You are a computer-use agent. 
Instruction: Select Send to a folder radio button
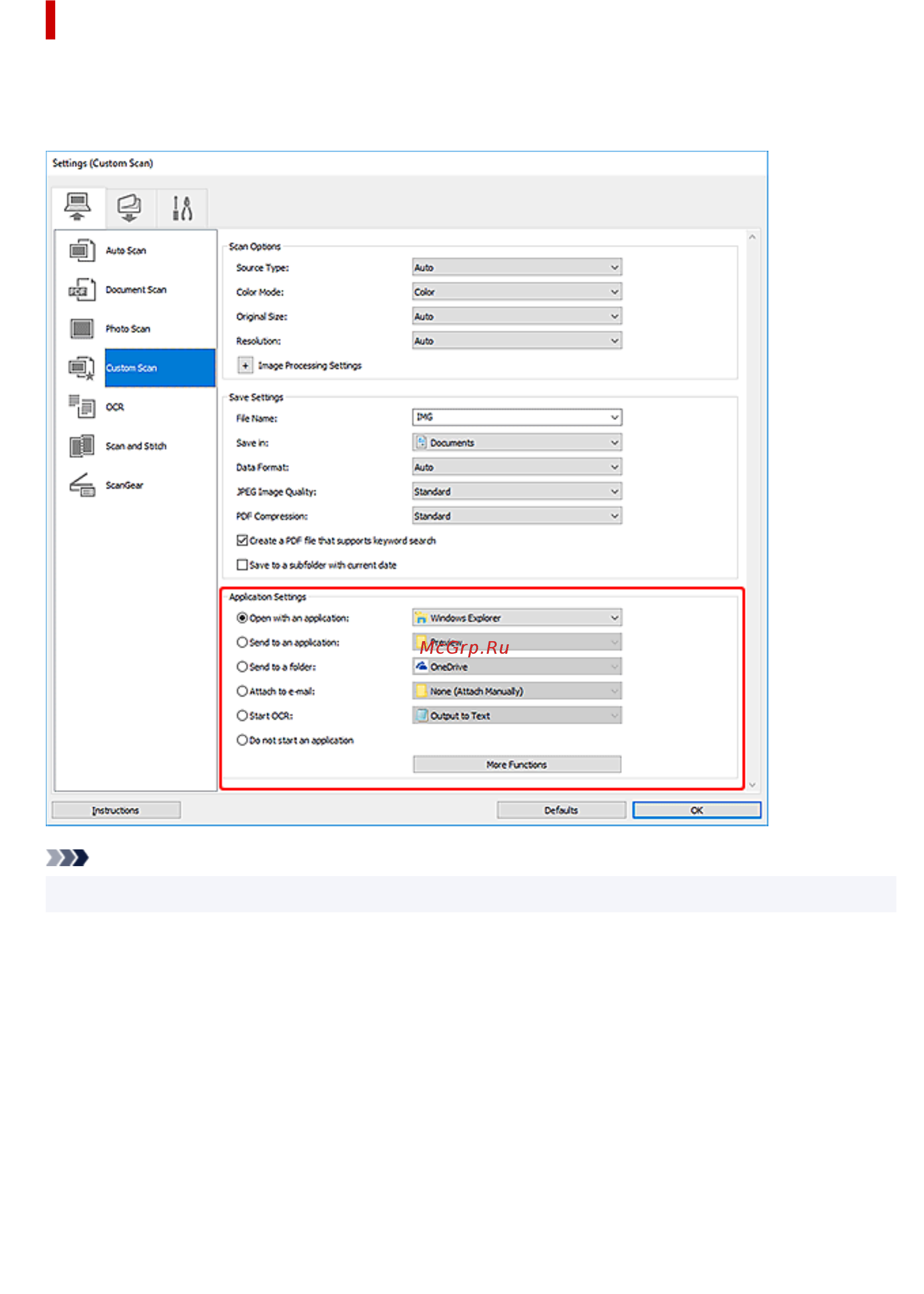242,667
